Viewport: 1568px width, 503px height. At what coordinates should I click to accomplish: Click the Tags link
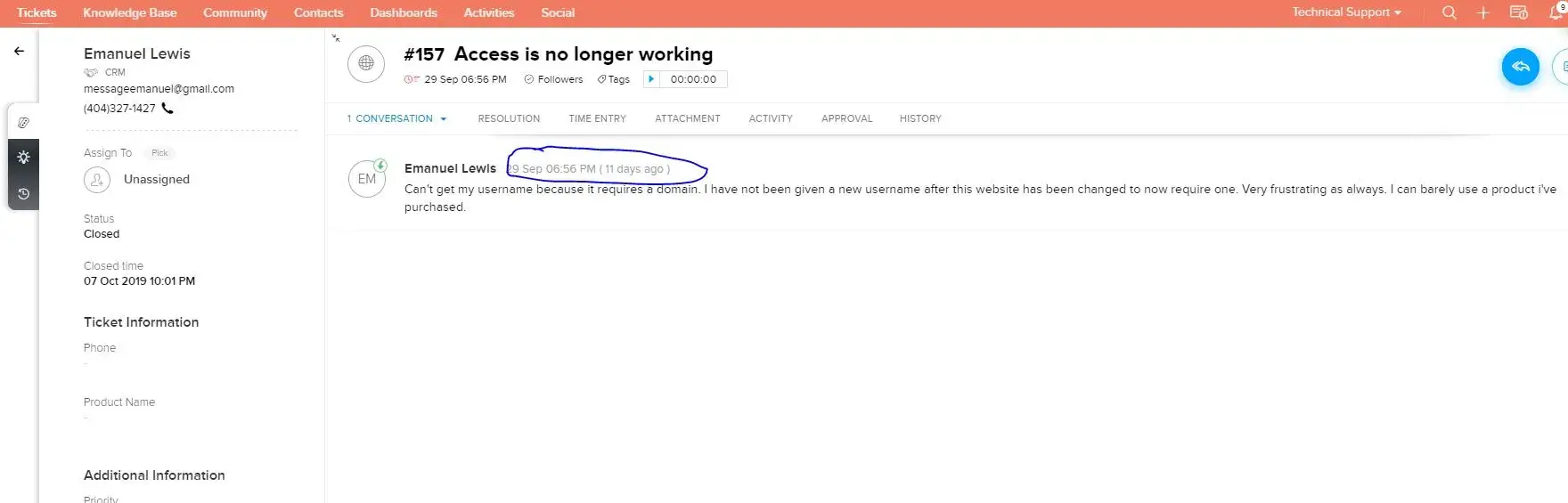614,79
